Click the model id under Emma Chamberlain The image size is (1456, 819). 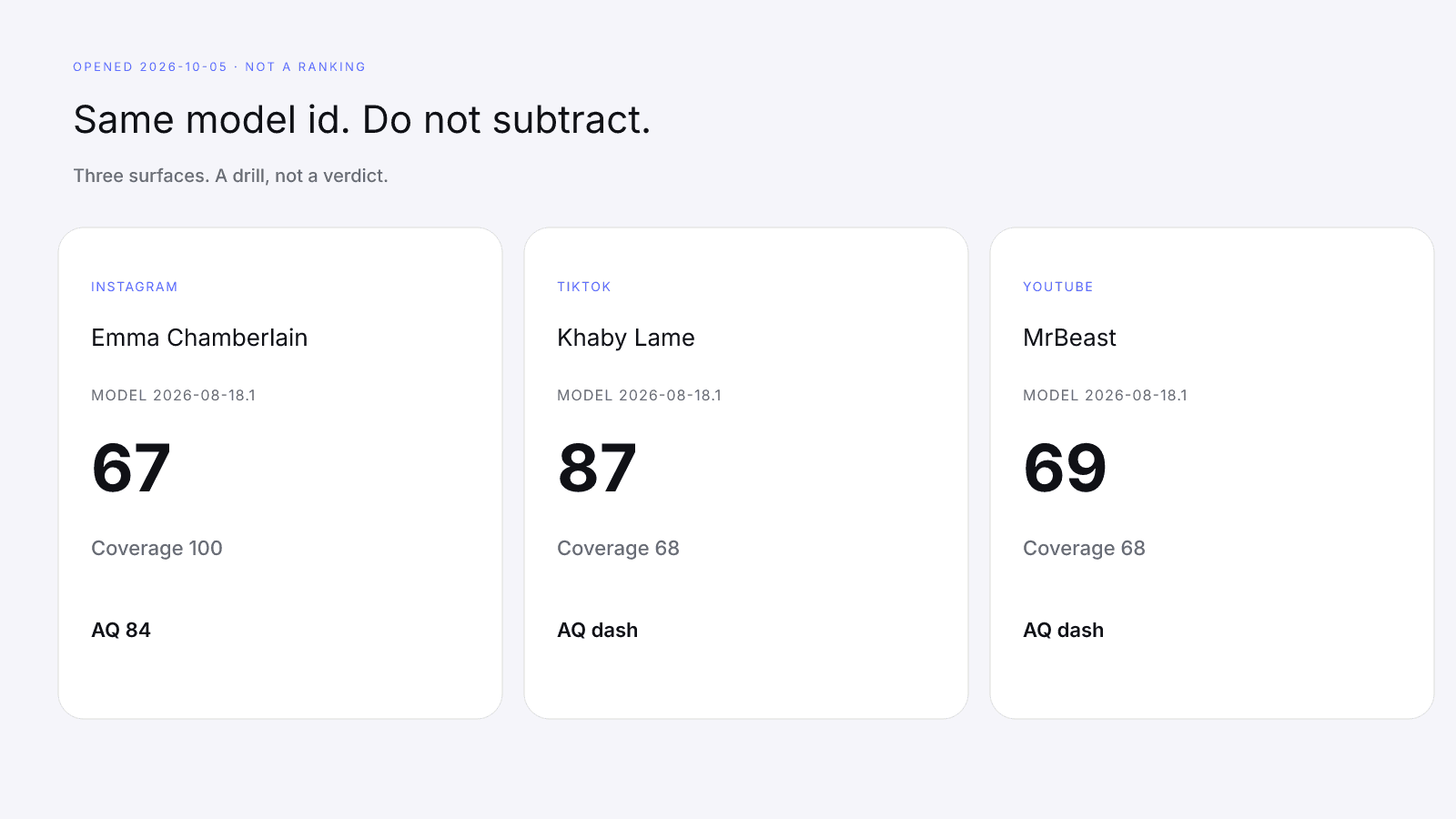[x=174, y=395]
